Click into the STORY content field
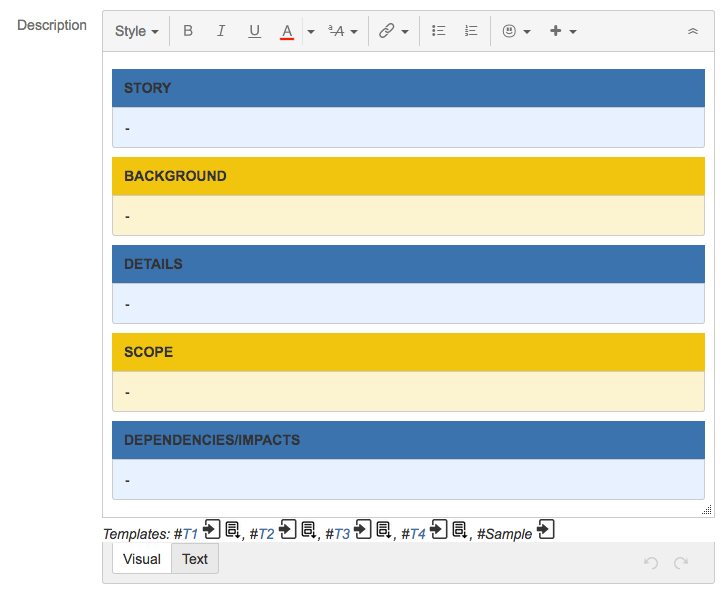The image size is (723, 590). (x=408, y=128)
